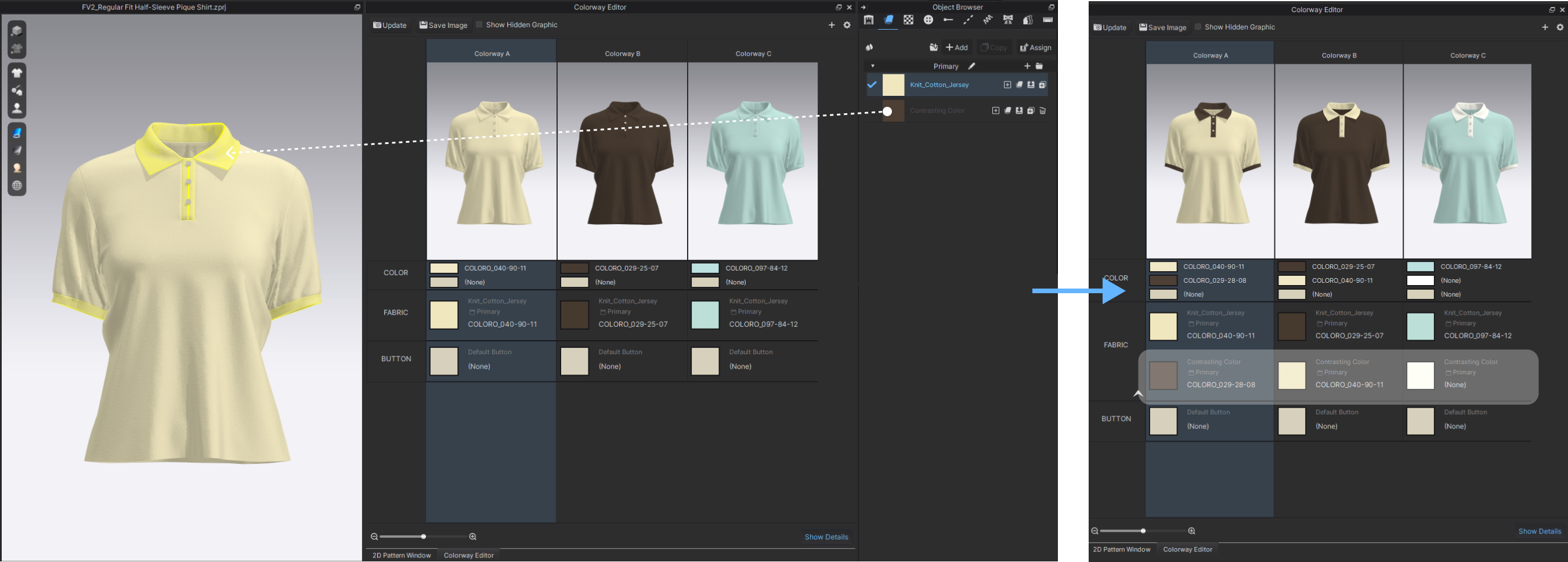Click the add colorway plus icon in the left Colorway Editor
Image resolution: width=1568 pixels, height=562 pixels.
(832, 25)
